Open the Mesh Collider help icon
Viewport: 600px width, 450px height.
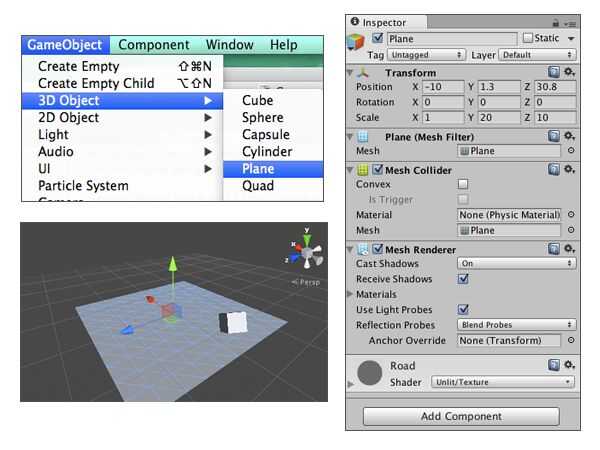click(553, 170)
